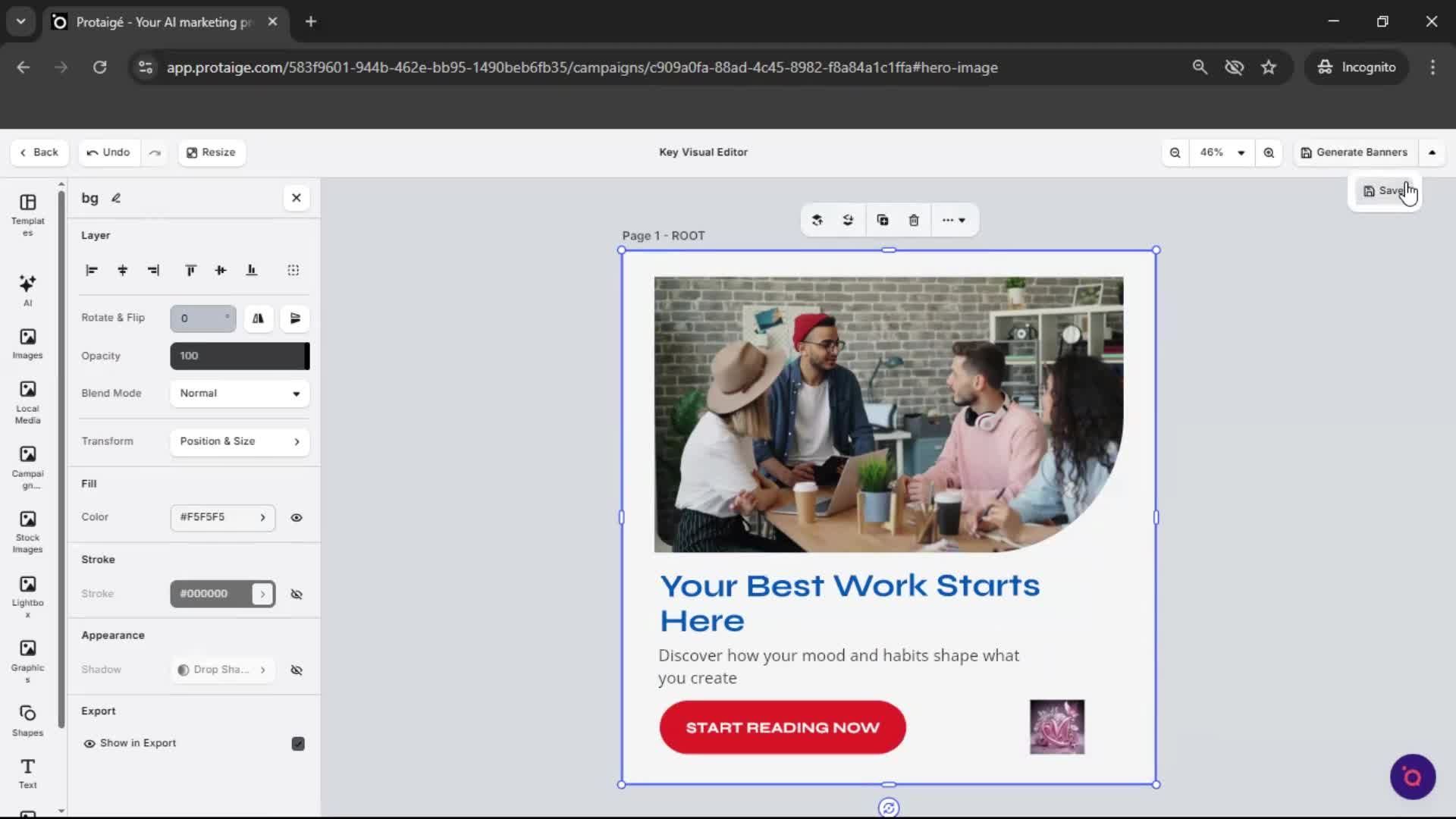Open the AI panel in sidebar
This screenshot has height=819, width=1456.
(x=27, y=290)
